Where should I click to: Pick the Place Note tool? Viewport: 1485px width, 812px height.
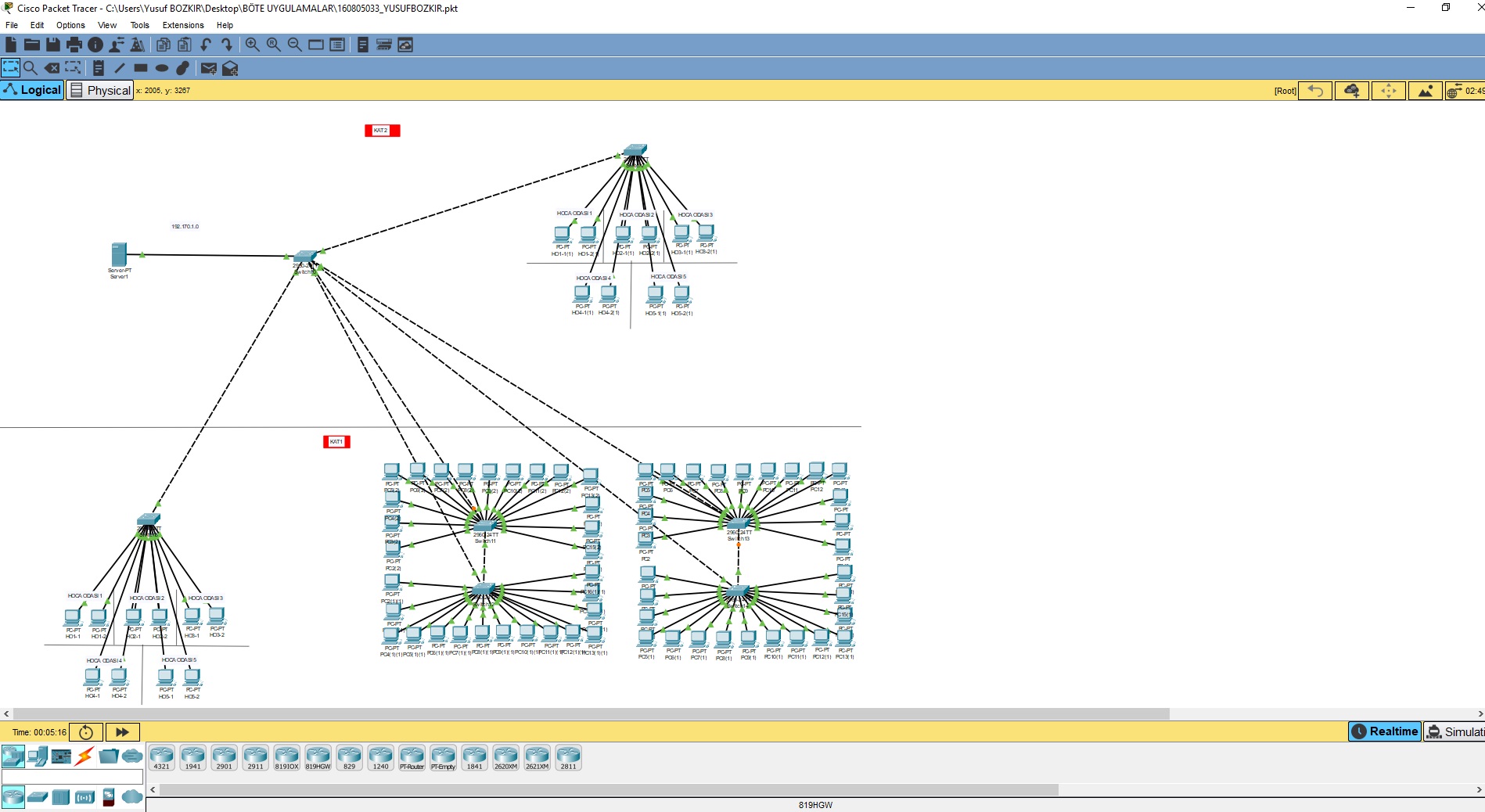[x=99, y=68]
